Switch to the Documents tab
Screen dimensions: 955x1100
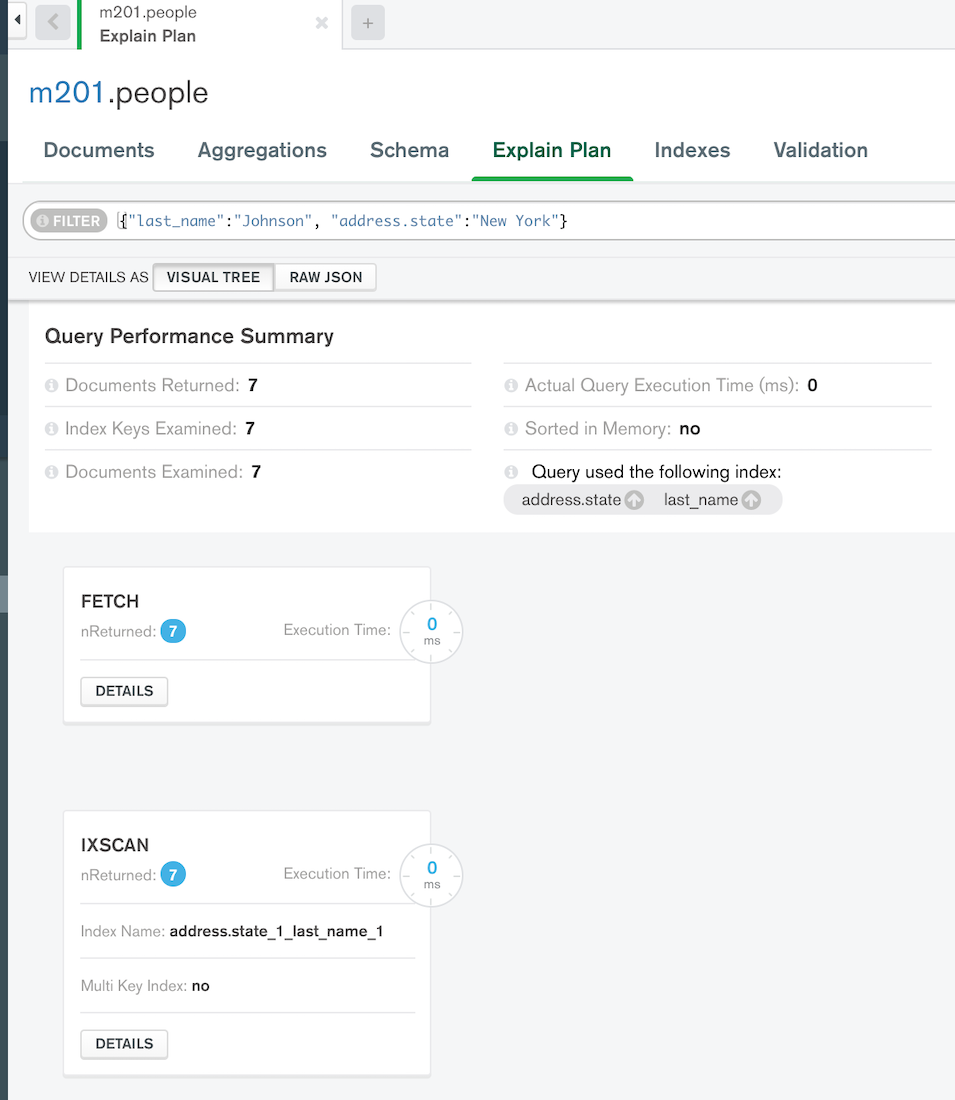[99, 150]
